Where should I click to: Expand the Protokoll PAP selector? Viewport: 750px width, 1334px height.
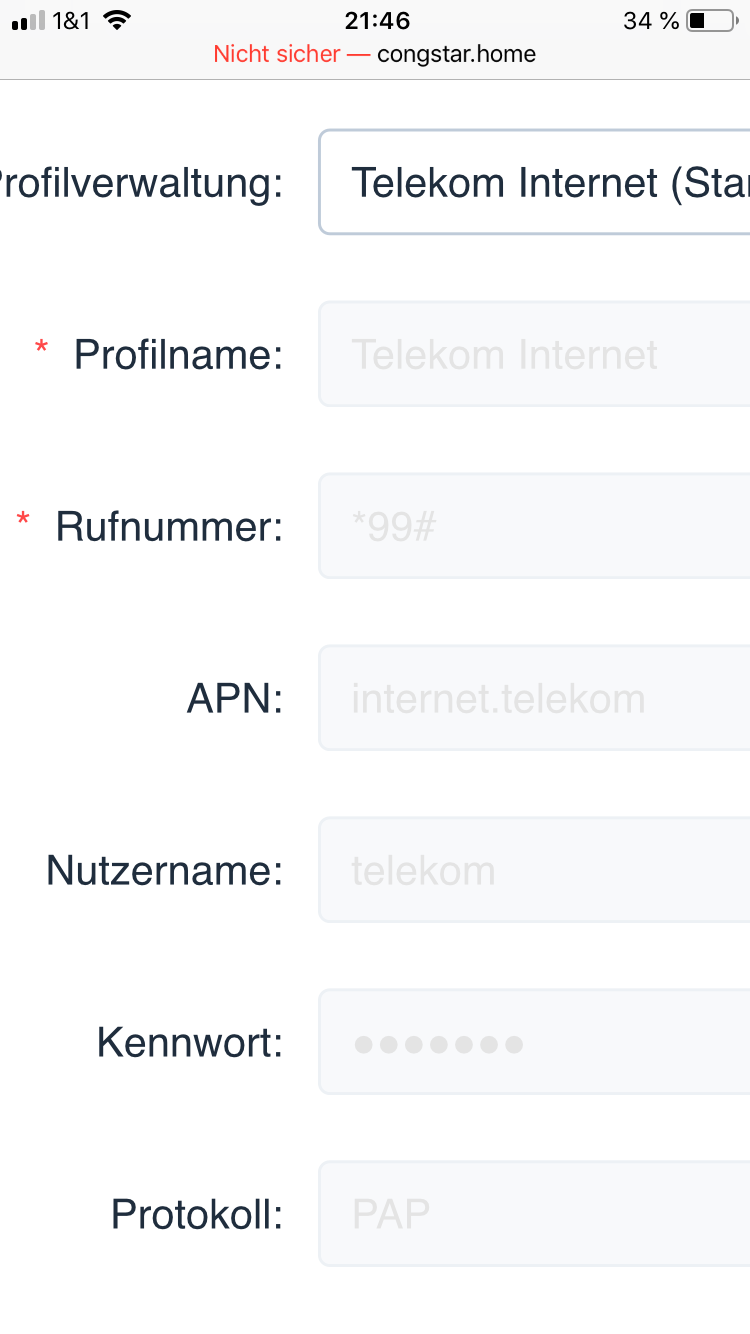coord(535,1214)
